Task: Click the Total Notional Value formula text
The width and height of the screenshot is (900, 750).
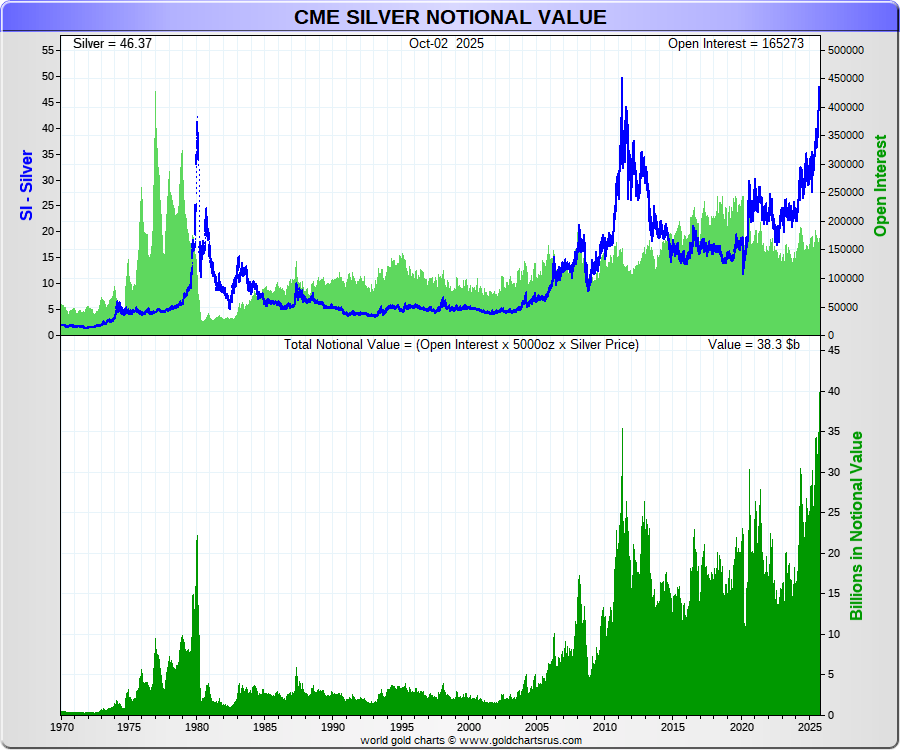Action: click(x=461, y=344)
